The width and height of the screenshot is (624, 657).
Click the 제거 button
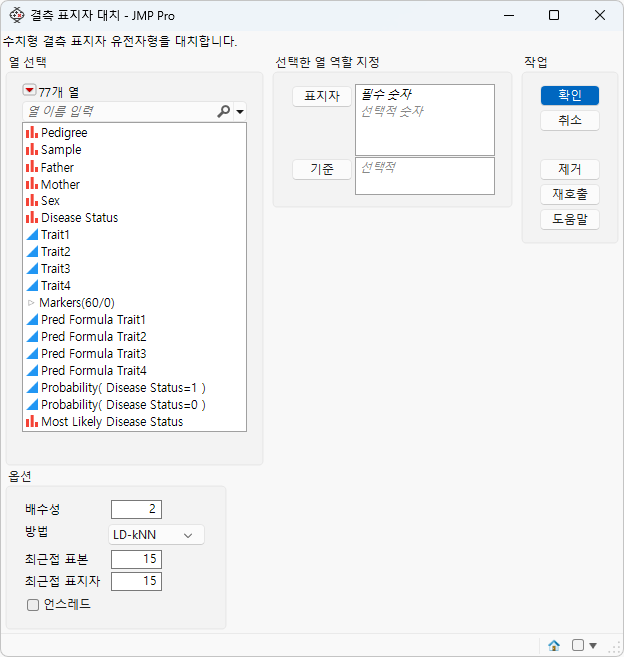570,169
